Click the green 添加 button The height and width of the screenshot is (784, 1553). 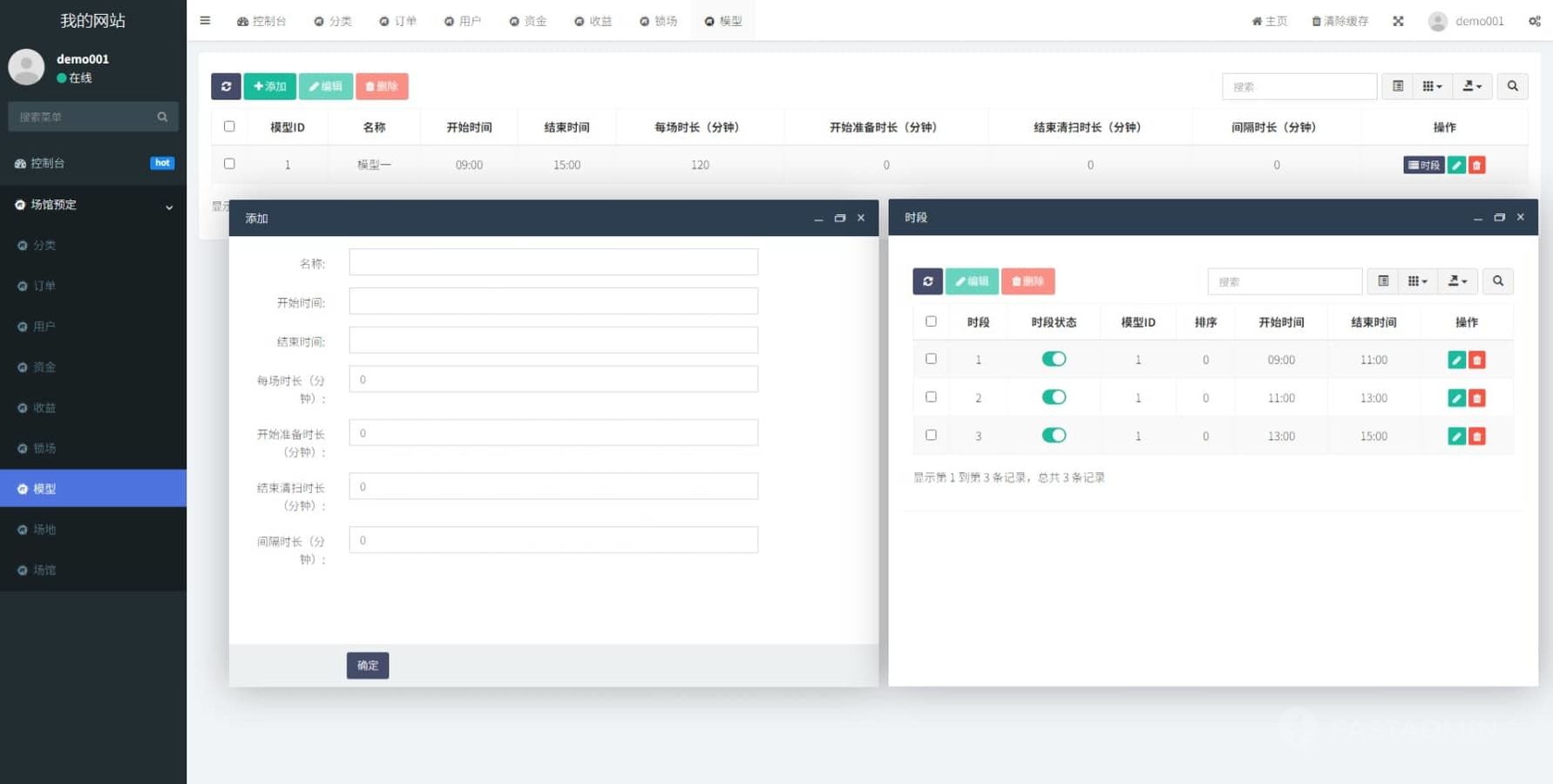269,86
